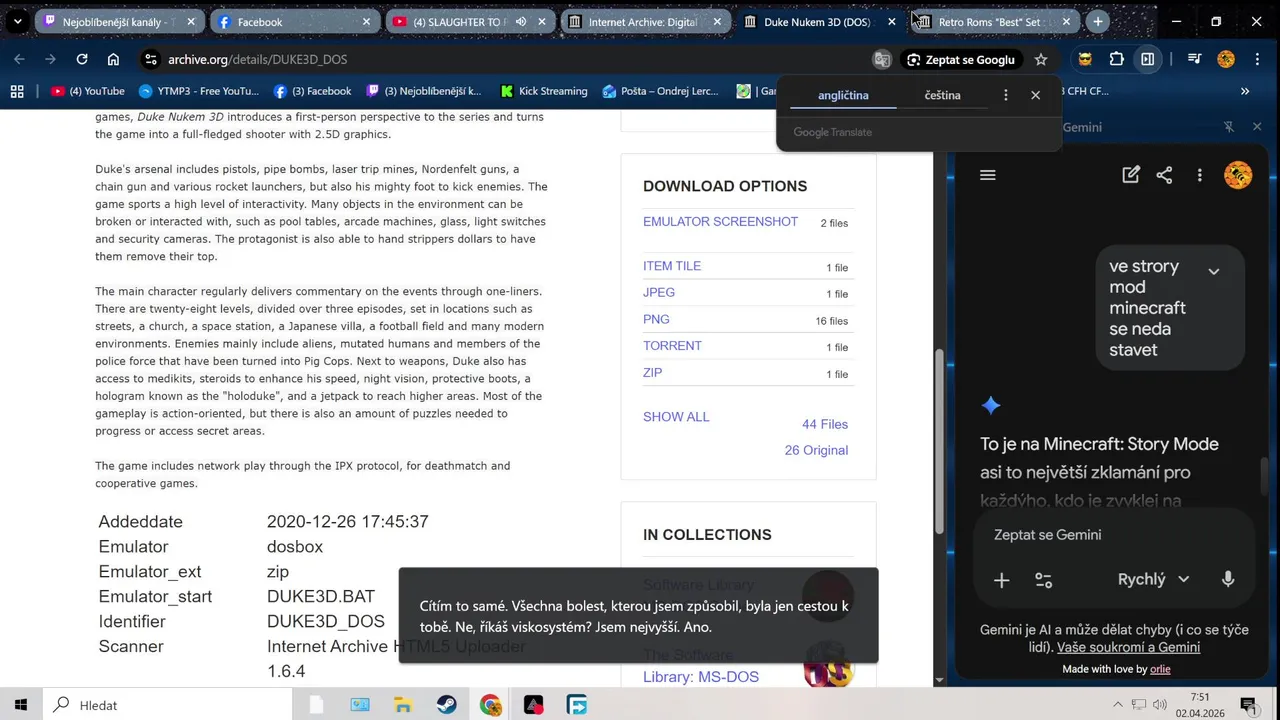
Task: Click the browser back arrow
Action: click(x=19, y=60)
